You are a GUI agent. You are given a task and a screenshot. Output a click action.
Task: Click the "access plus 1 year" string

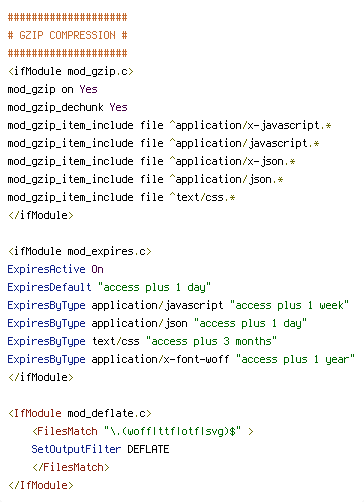(x=296, y=359)
